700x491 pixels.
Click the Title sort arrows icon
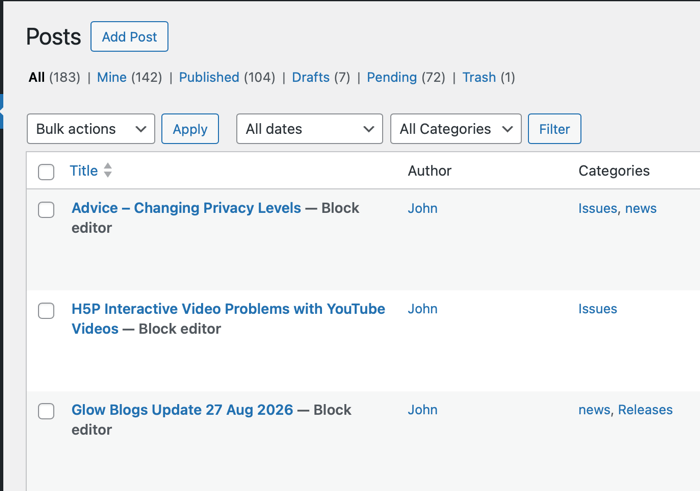pyautogui.click(x=108, y=170)
